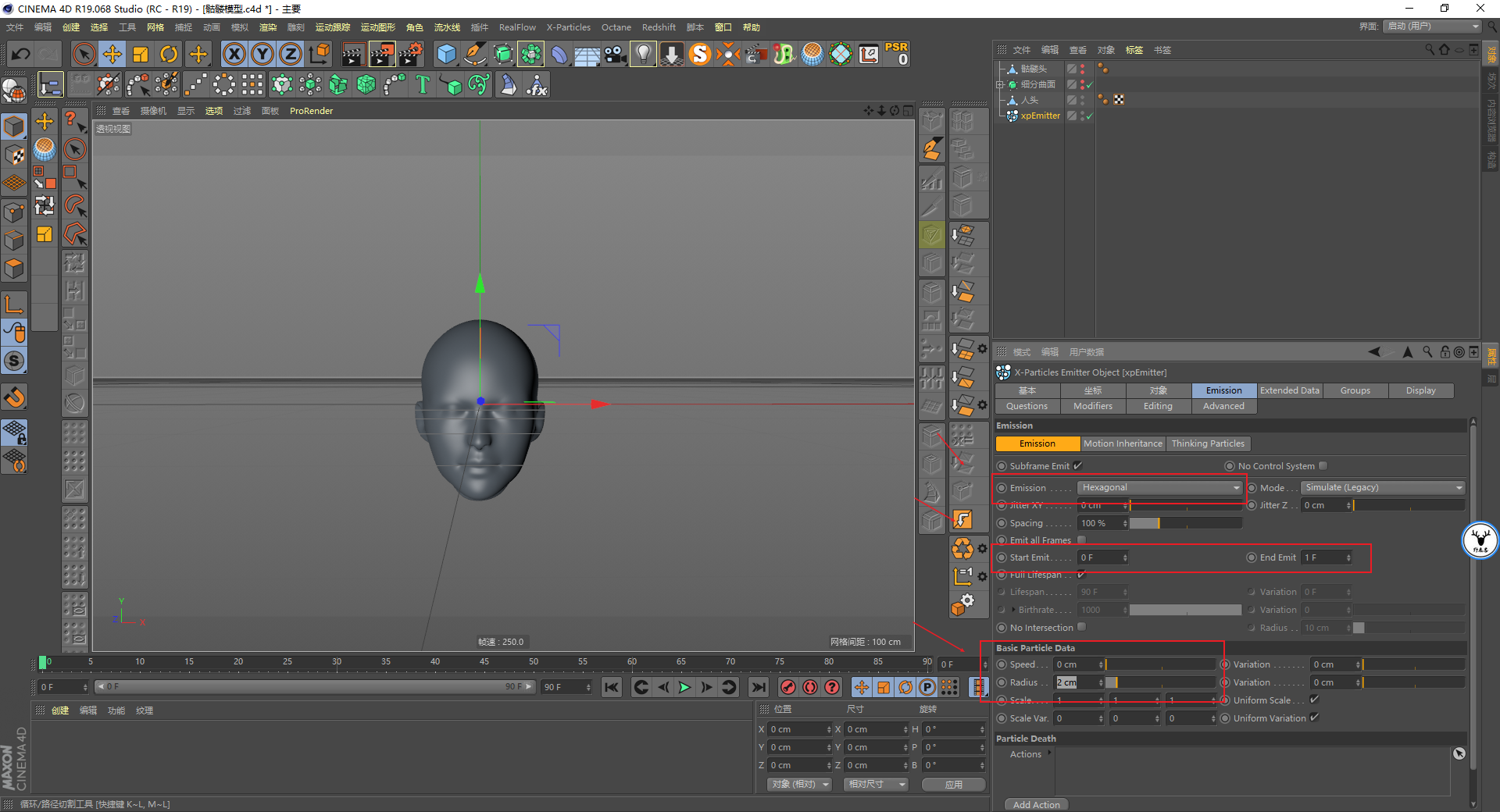Click the Radius slider under Basic Particle Data

(x=1160, y=682)
